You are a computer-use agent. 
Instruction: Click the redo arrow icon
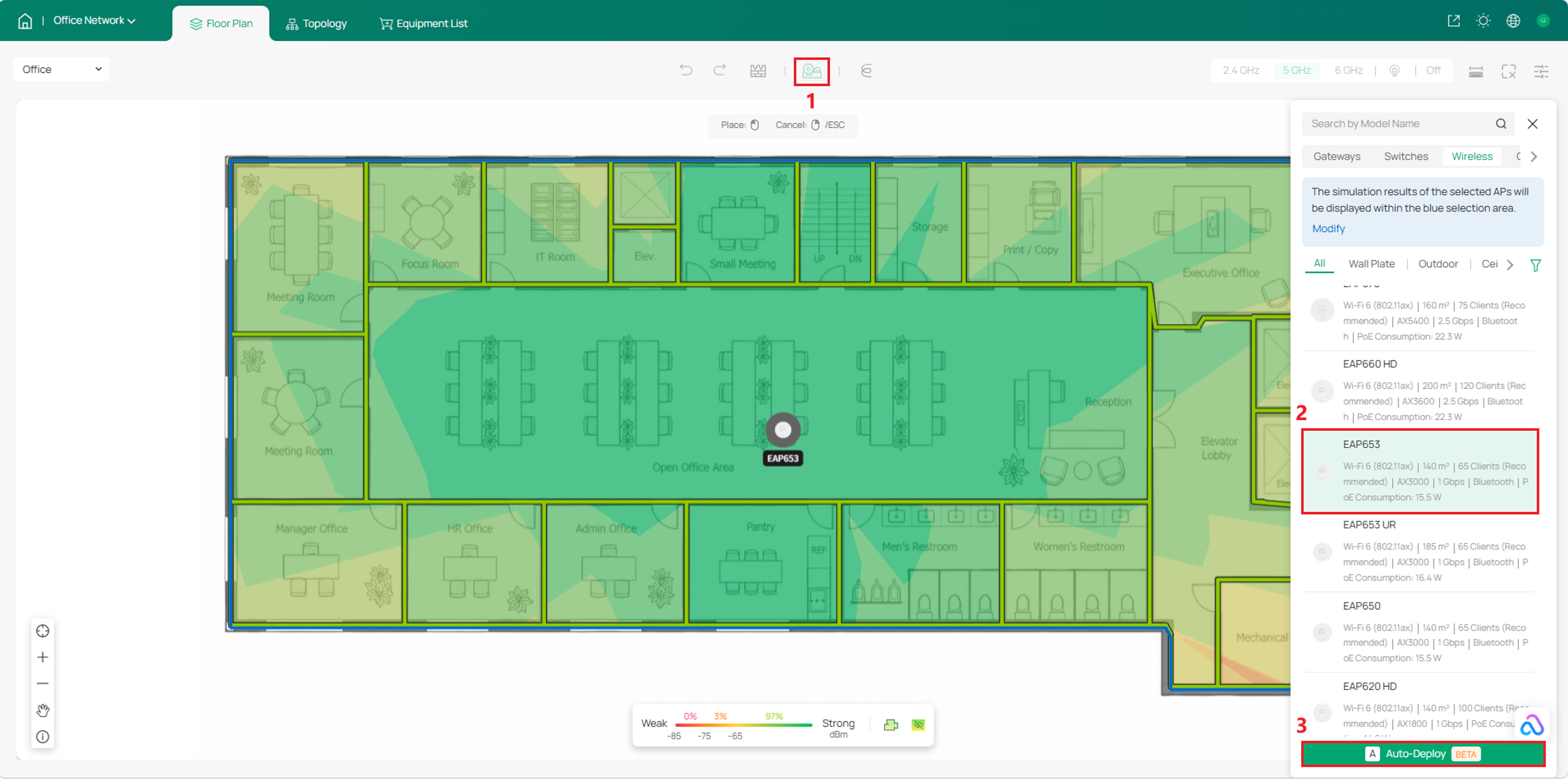pos(719,70)
